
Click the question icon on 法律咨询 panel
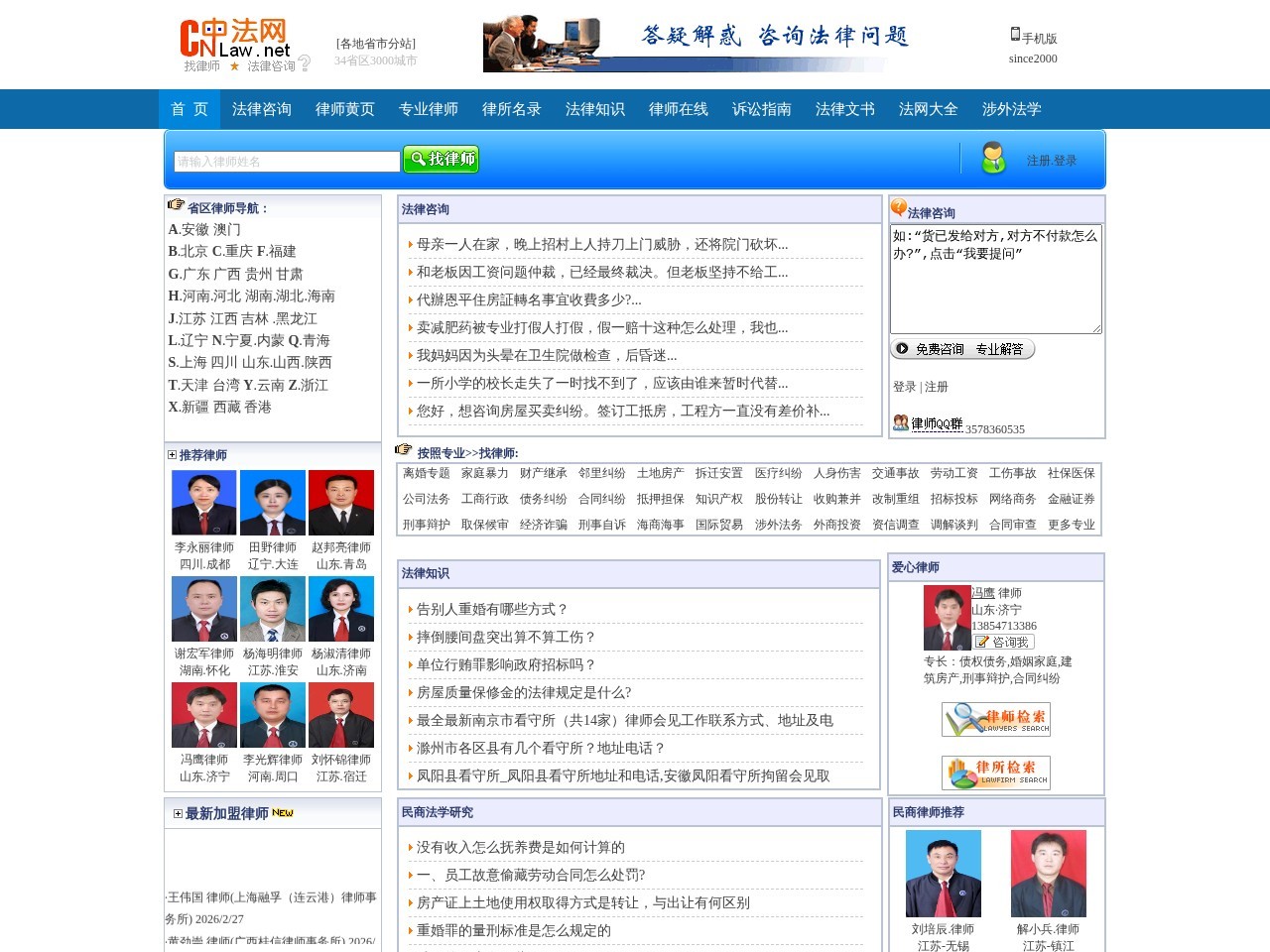897,209
